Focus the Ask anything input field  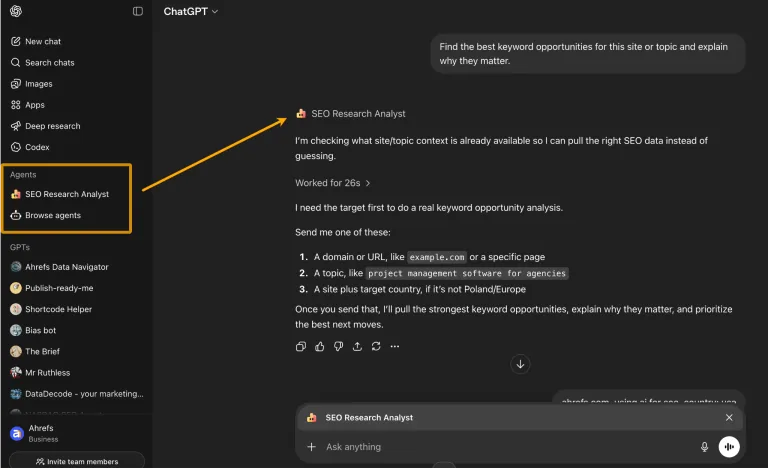(509, 446)
